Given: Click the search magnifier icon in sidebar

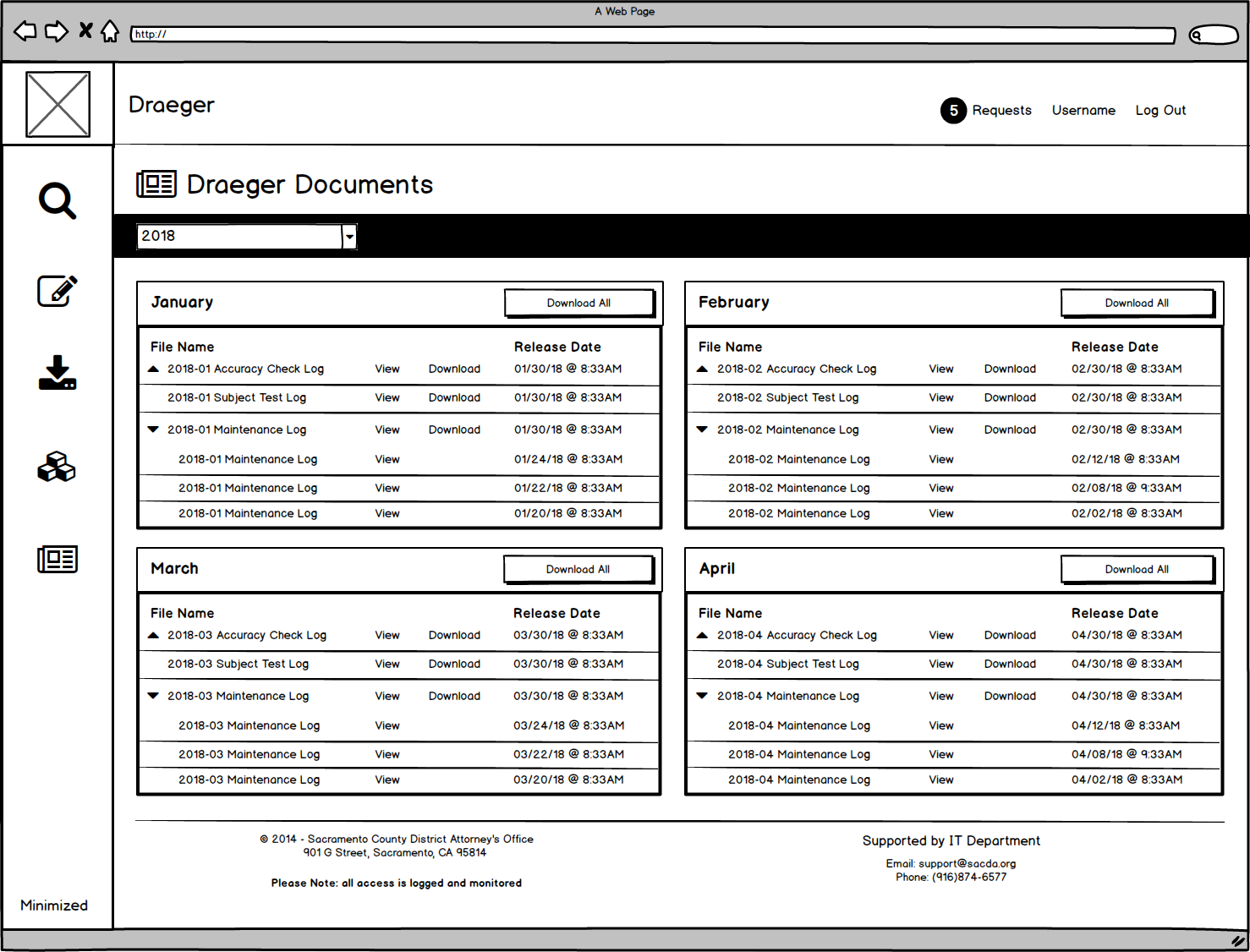Looking at the screenshot, I should 58,201.
